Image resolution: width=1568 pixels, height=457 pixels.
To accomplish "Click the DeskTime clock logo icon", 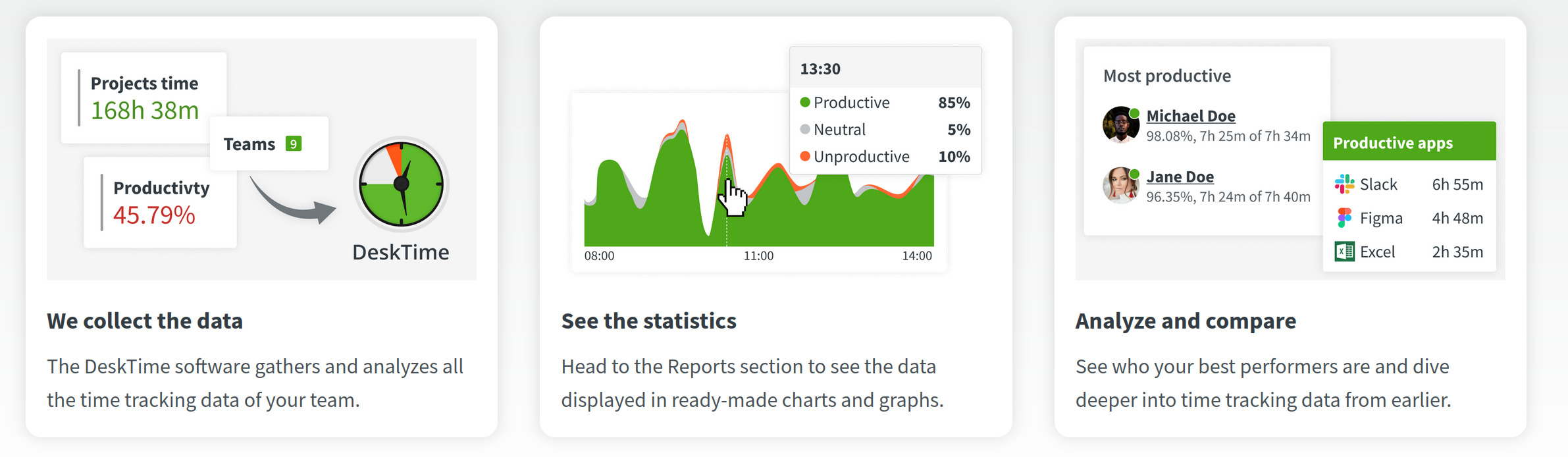I will [401, 184].
